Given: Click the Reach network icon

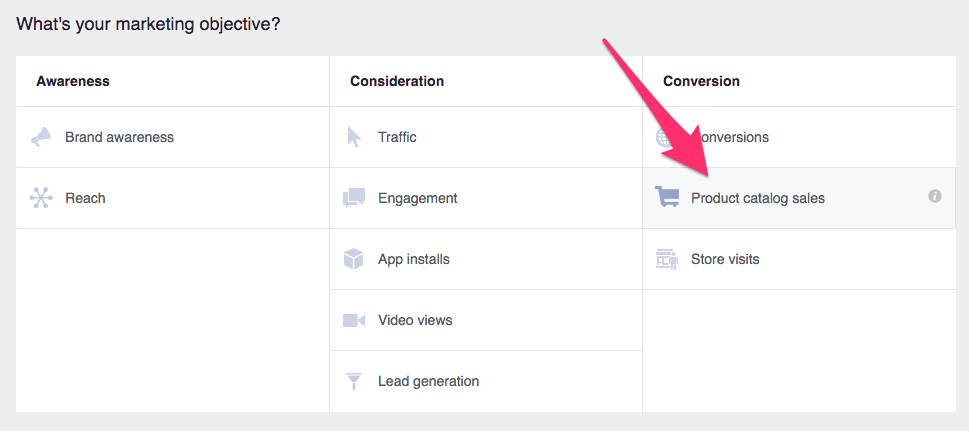Looking at the screenshot, I should 41,198.
